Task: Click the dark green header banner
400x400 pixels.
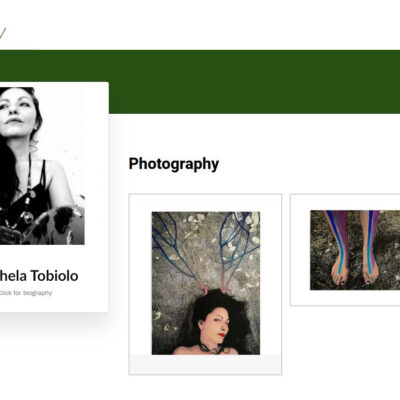Action: [x=253, y=81]
